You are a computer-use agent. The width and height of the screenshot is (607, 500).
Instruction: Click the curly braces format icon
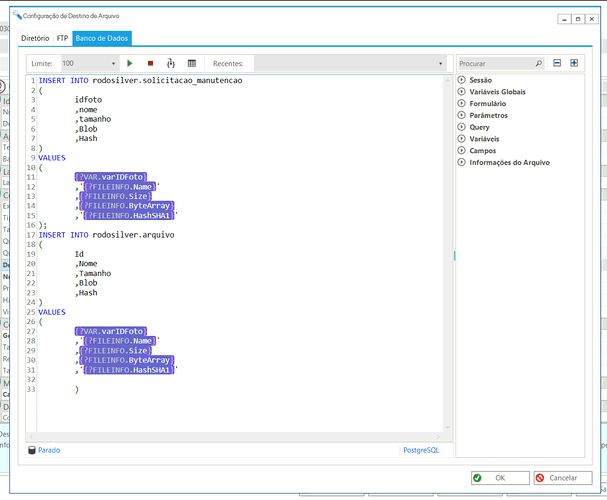point(171,63)
